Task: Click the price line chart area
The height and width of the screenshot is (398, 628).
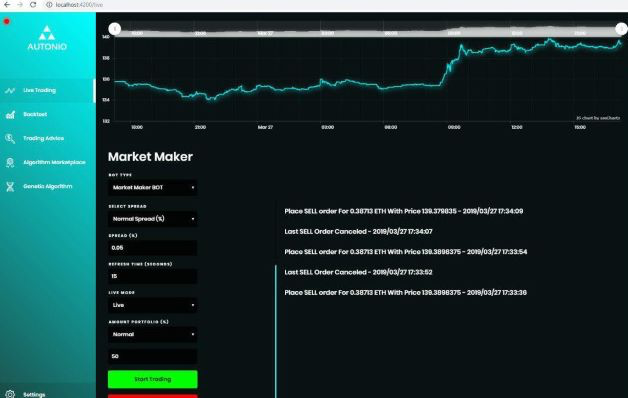Action: click(368, 78)
